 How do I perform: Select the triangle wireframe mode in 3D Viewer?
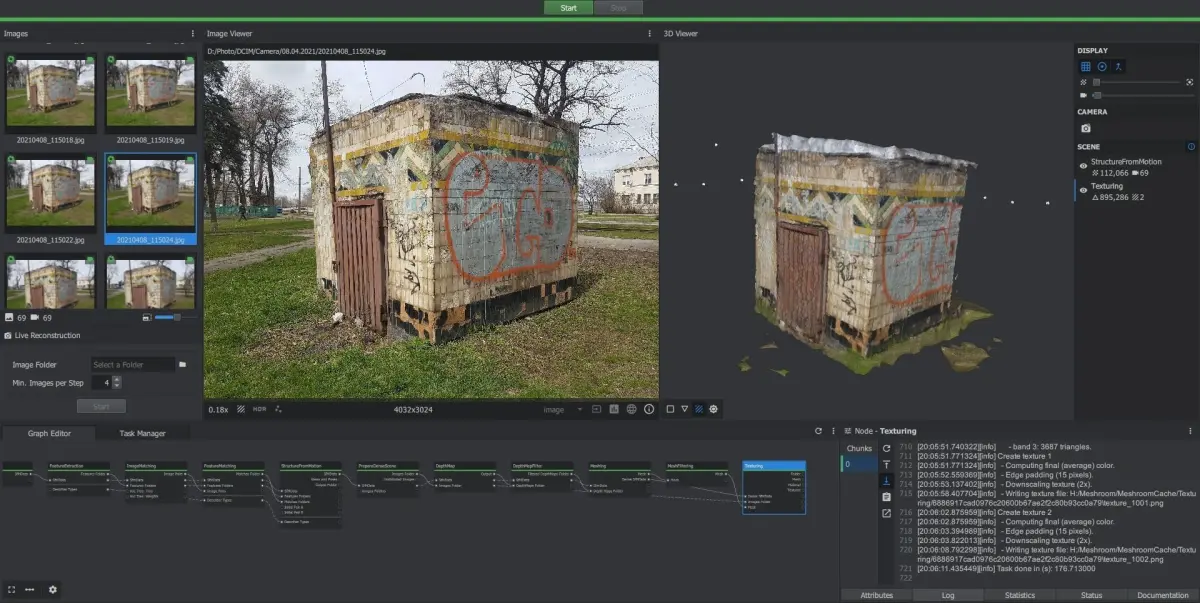[684, 409]
